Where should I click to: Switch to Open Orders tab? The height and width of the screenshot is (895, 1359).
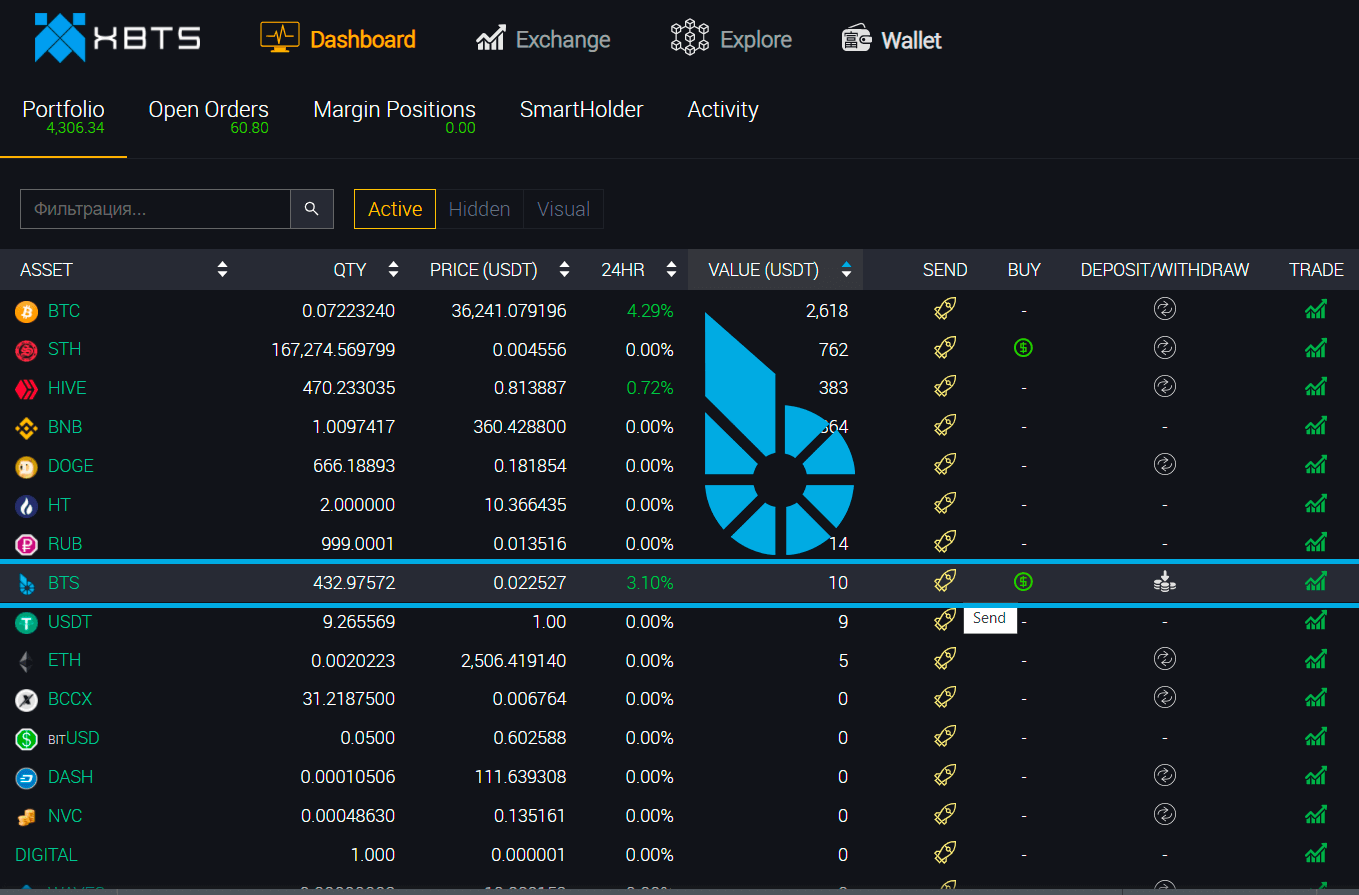(x=208, y=116)
